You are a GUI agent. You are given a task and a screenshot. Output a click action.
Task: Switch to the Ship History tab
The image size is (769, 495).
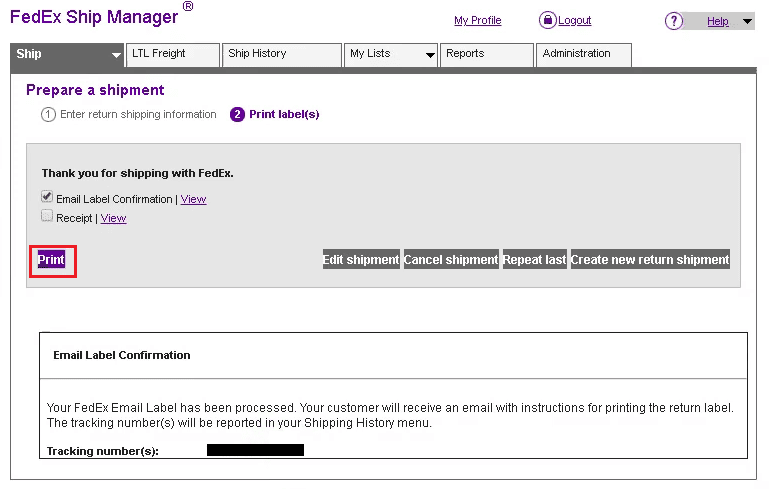(282, 55)
